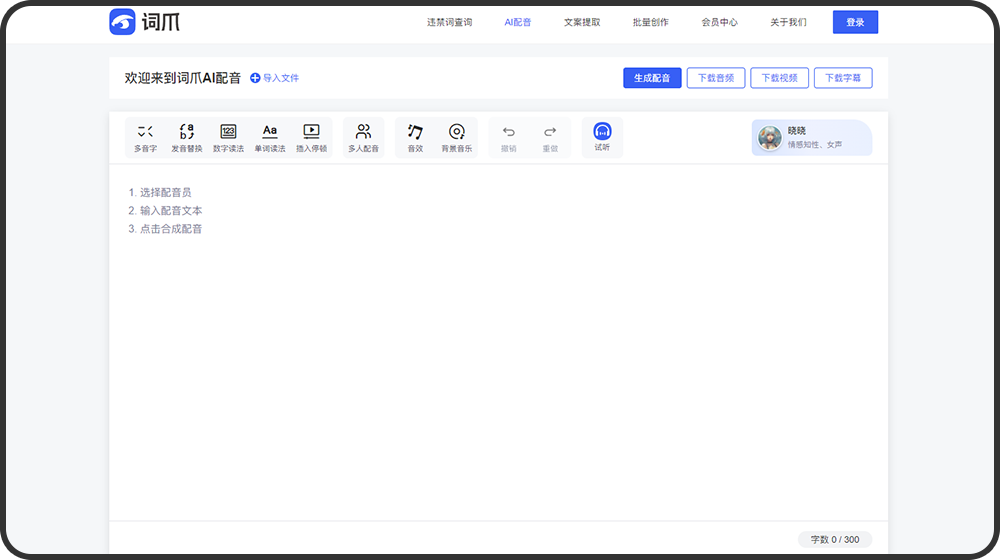Click the 撤销 undo arrow
The height and width of the screenshot is (560, 1000).
(x=508, y=137)
